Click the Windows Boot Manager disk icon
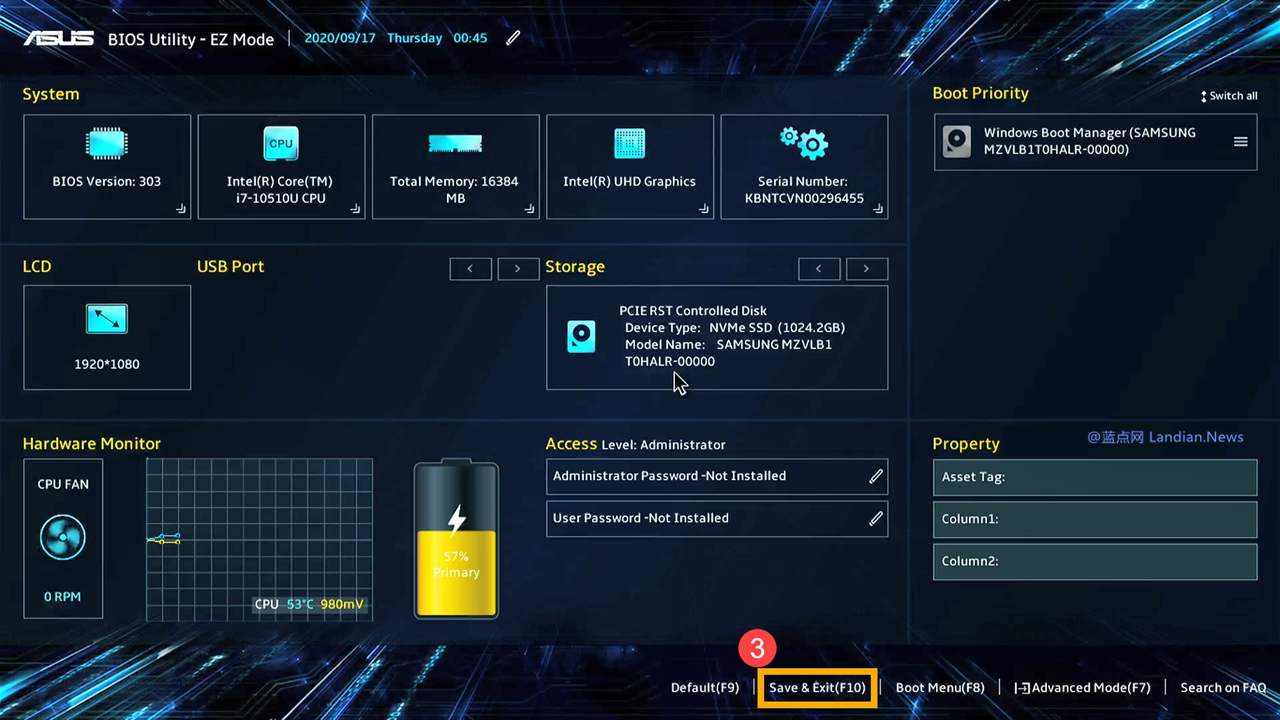Screen dimensions: 1280x720 (x=957, y=141)
